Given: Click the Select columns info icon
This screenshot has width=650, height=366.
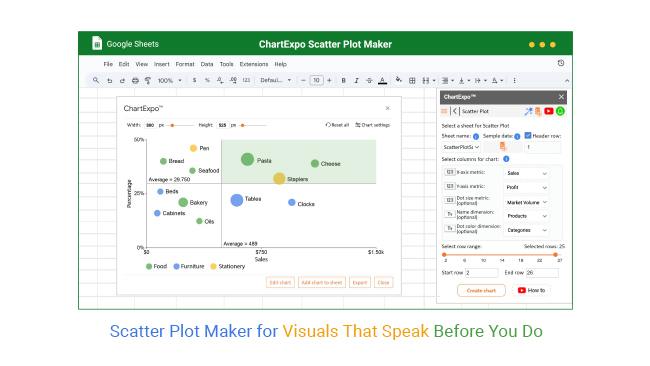Looking at the screenshot, I should pyautogui.click(x=506, y=159).
